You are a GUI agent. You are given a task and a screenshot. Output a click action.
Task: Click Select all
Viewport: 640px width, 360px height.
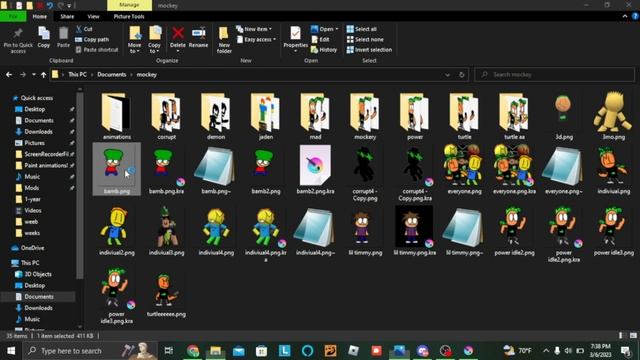tap(362, 29)
